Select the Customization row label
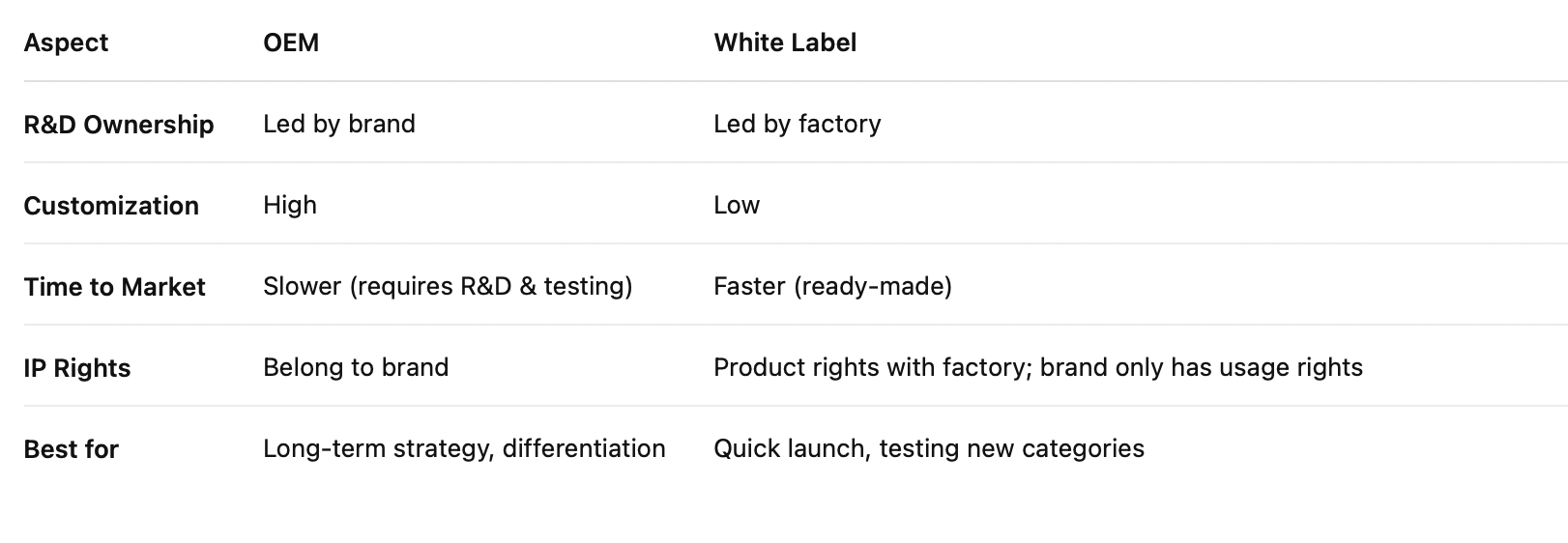1568x543 pixels. (x=111, y=206)
